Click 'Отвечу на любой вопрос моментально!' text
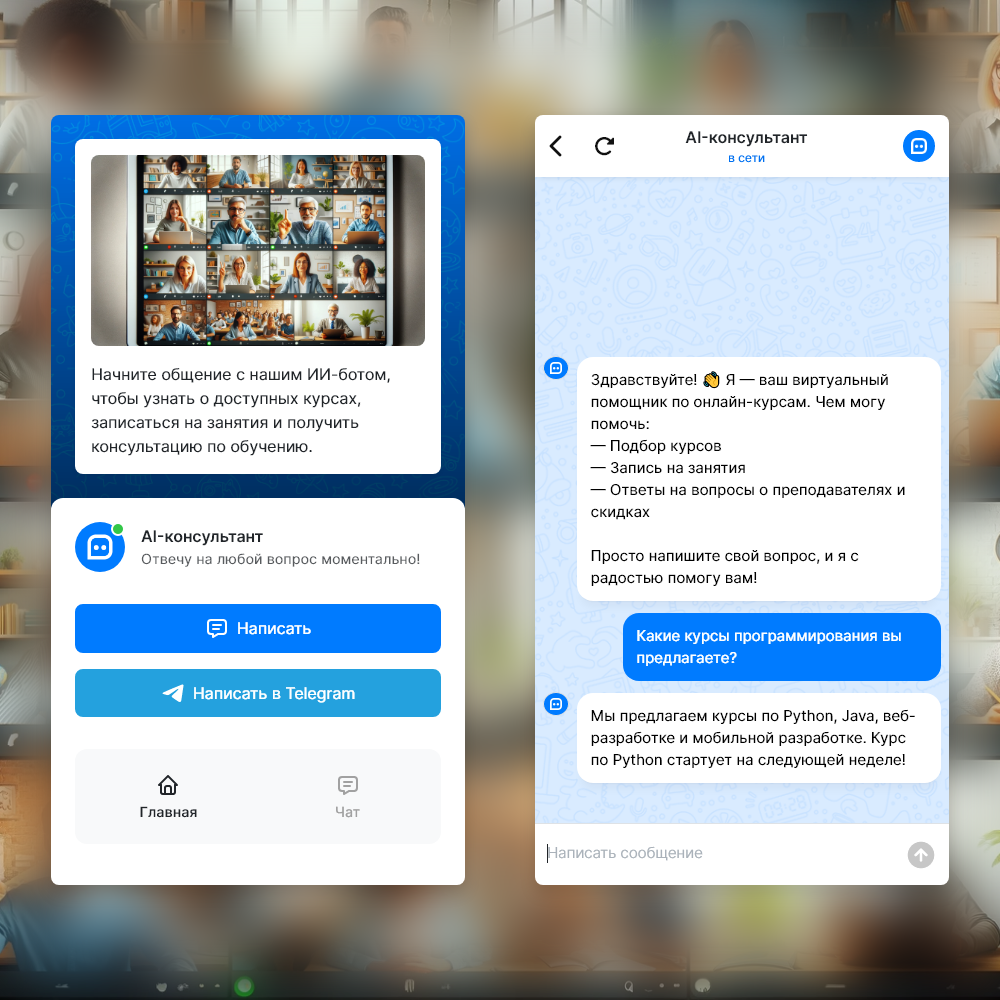Viewport: 1000px width, 1000px height. pyautogui.click(x=281, y=559)
